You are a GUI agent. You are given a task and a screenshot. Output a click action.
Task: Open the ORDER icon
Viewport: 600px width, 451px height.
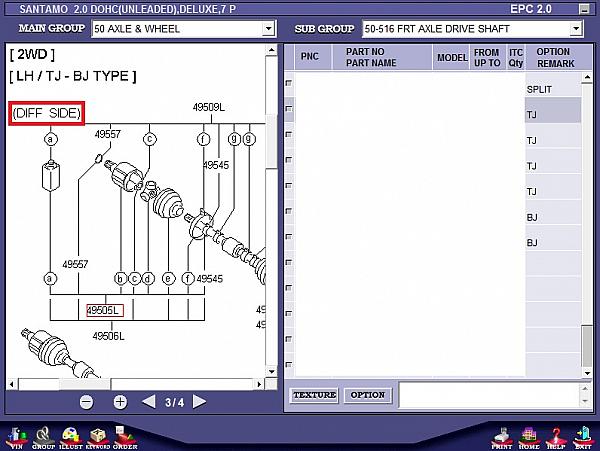(125, 438)
